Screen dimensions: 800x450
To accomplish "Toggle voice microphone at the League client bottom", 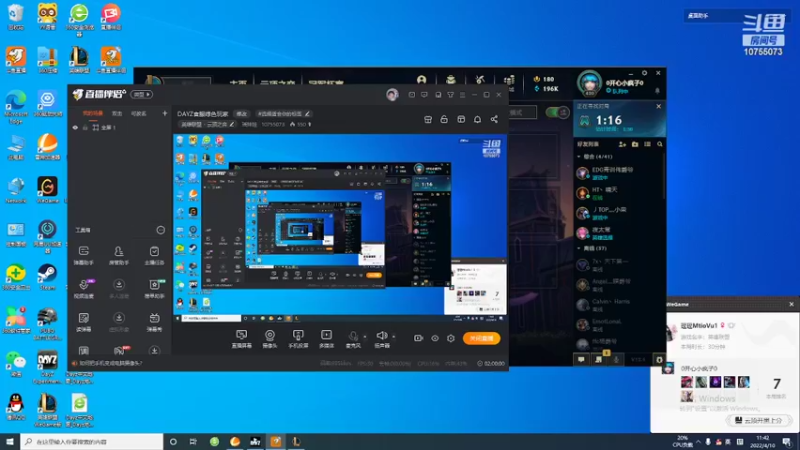I will pyautogui.click(x=616, y=360).
